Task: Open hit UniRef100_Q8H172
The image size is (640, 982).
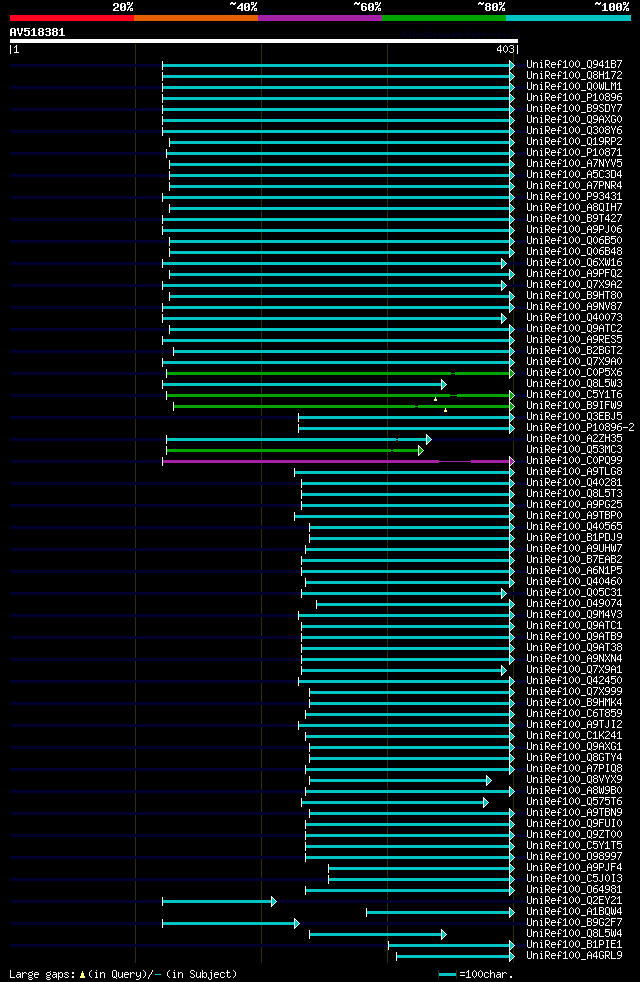Action: coord(574,76)
